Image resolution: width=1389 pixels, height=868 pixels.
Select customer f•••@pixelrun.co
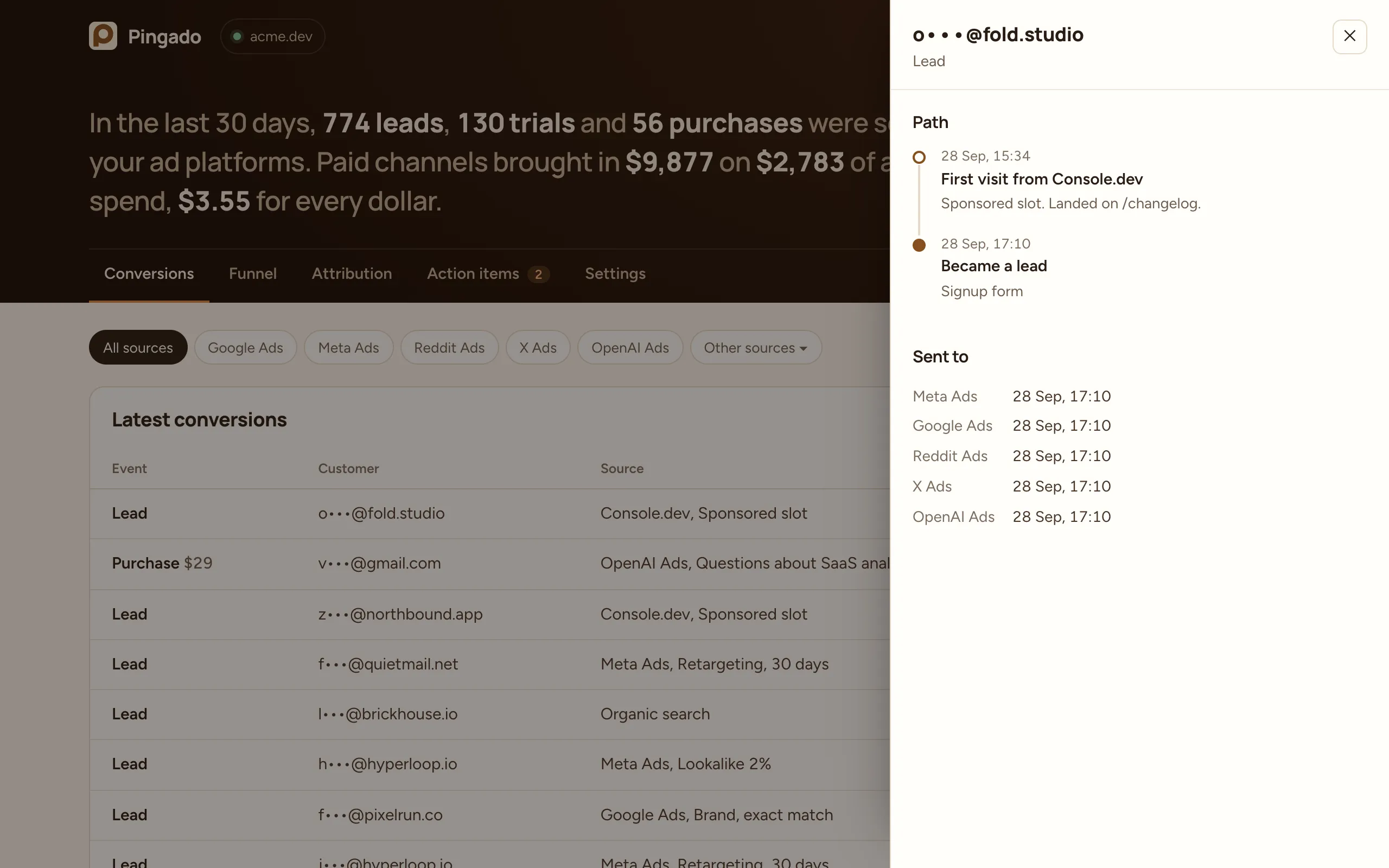380,815
